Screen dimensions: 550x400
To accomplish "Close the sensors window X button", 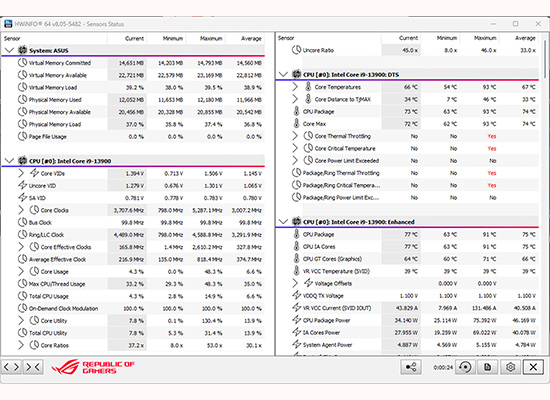I will (533, 367).
